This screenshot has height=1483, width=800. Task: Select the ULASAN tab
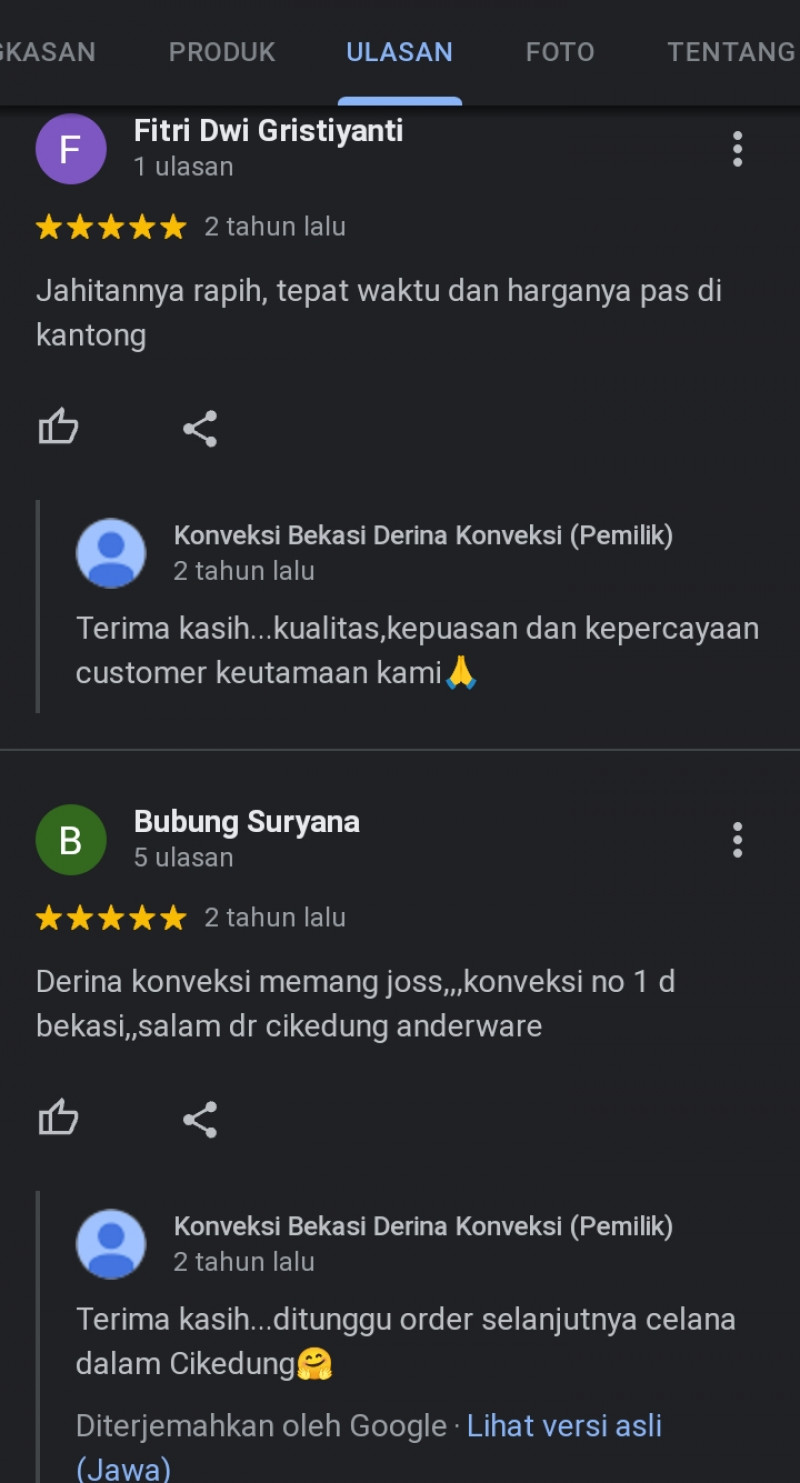tap(399, 52)
